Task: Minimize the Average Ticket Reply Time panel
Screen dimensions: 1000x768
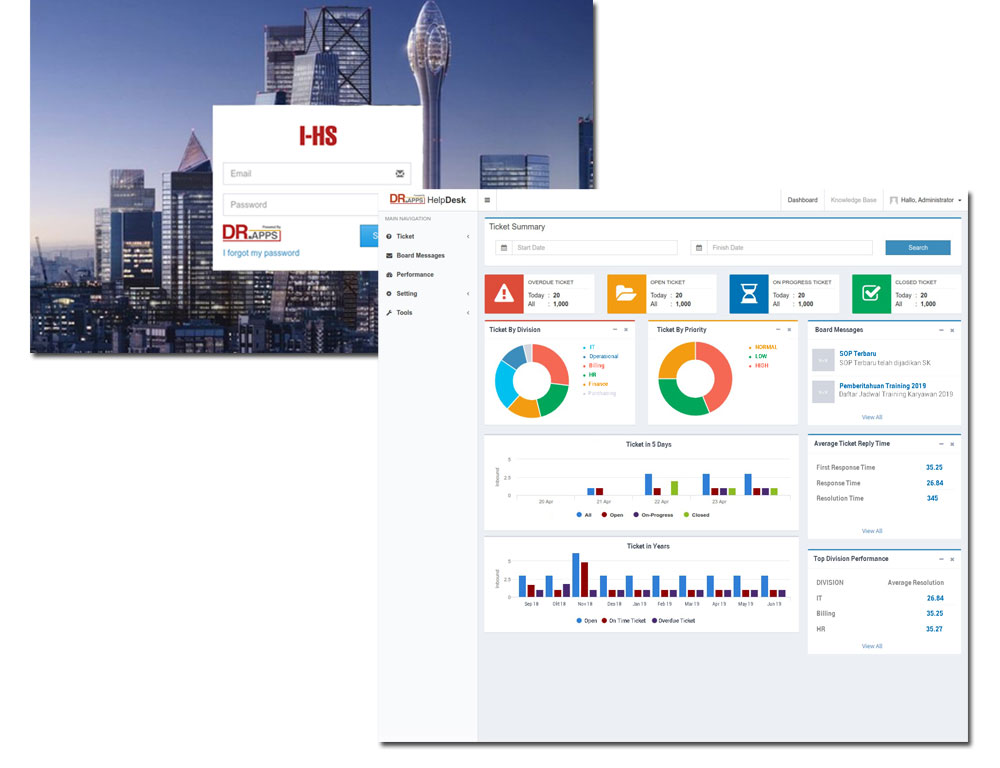Action: click(941, 444)
